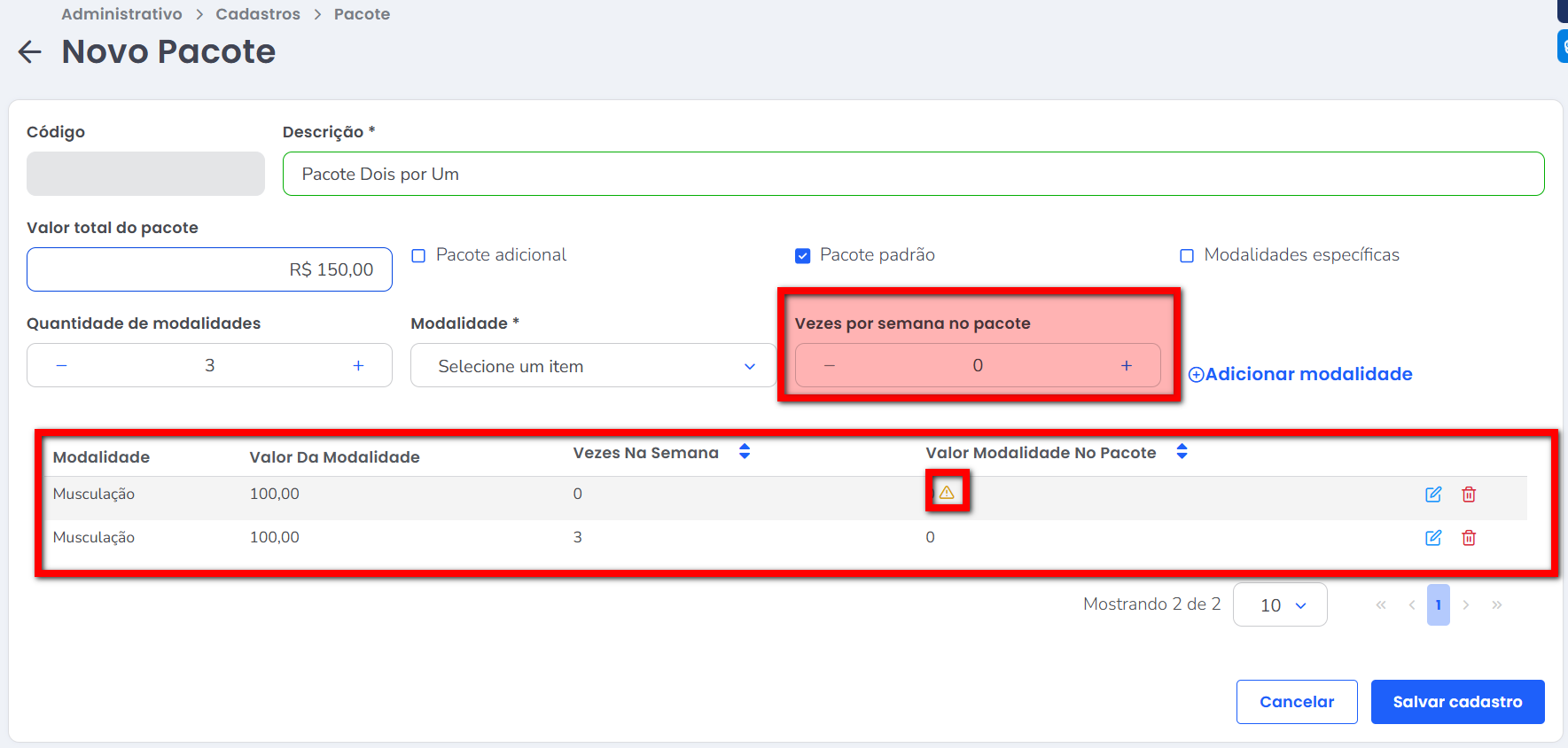Click the warning icon in the first Musculação row
This screenshot has width=1568, height=748.
(x=947, y=492)
